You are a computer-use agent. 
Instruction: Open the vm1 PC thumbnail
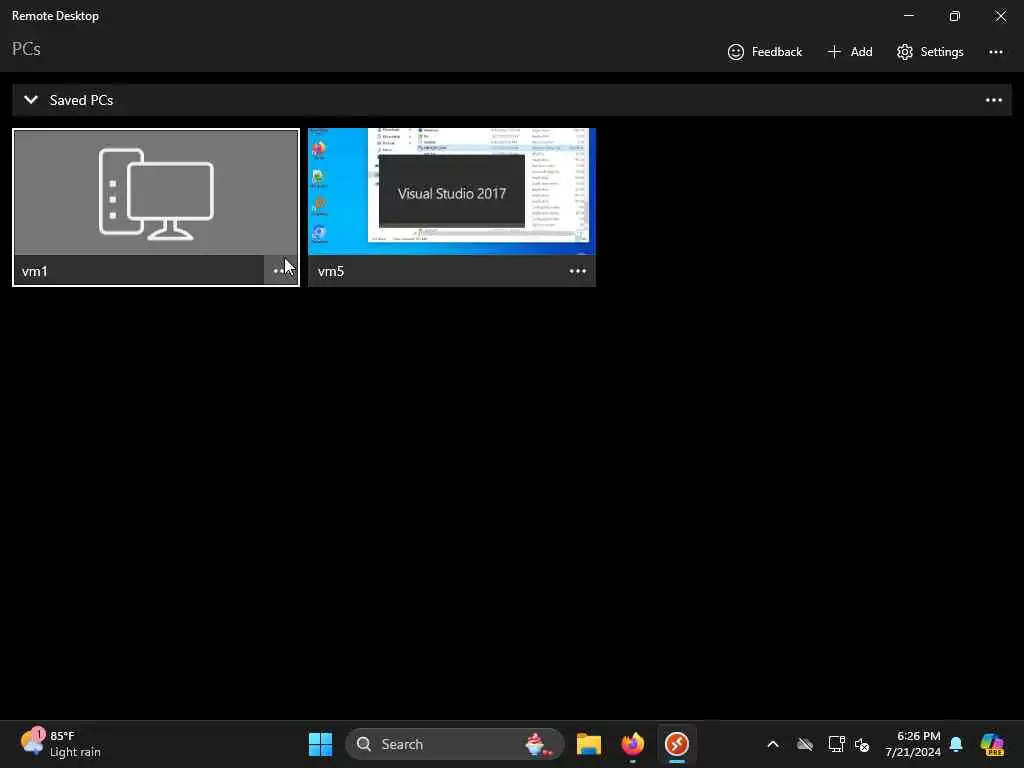pyautogui.click(x=156, y=193)
